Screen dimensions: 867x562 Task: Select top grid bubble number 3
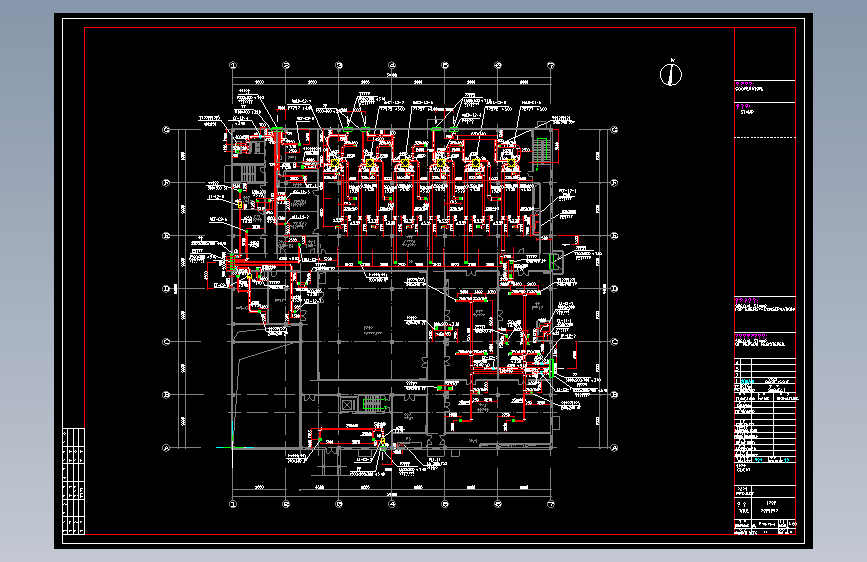pyautogui.click(x=339, y=65)
